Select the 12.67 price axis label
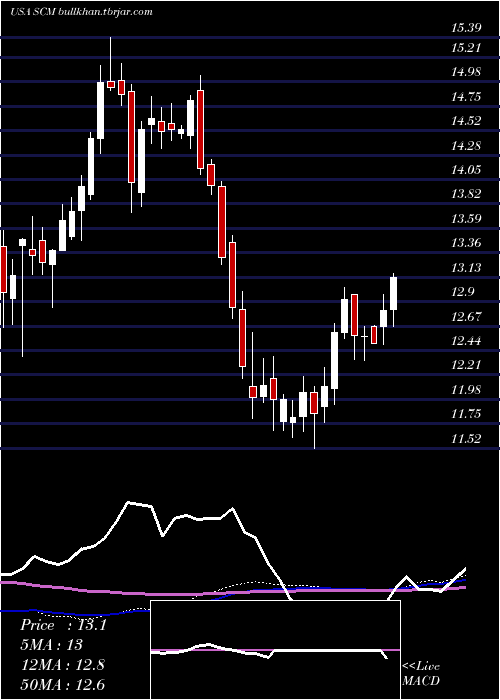Image resolution: width=500 pixels, height=700 pixels. pyautogui.click(x=466, y=317)
